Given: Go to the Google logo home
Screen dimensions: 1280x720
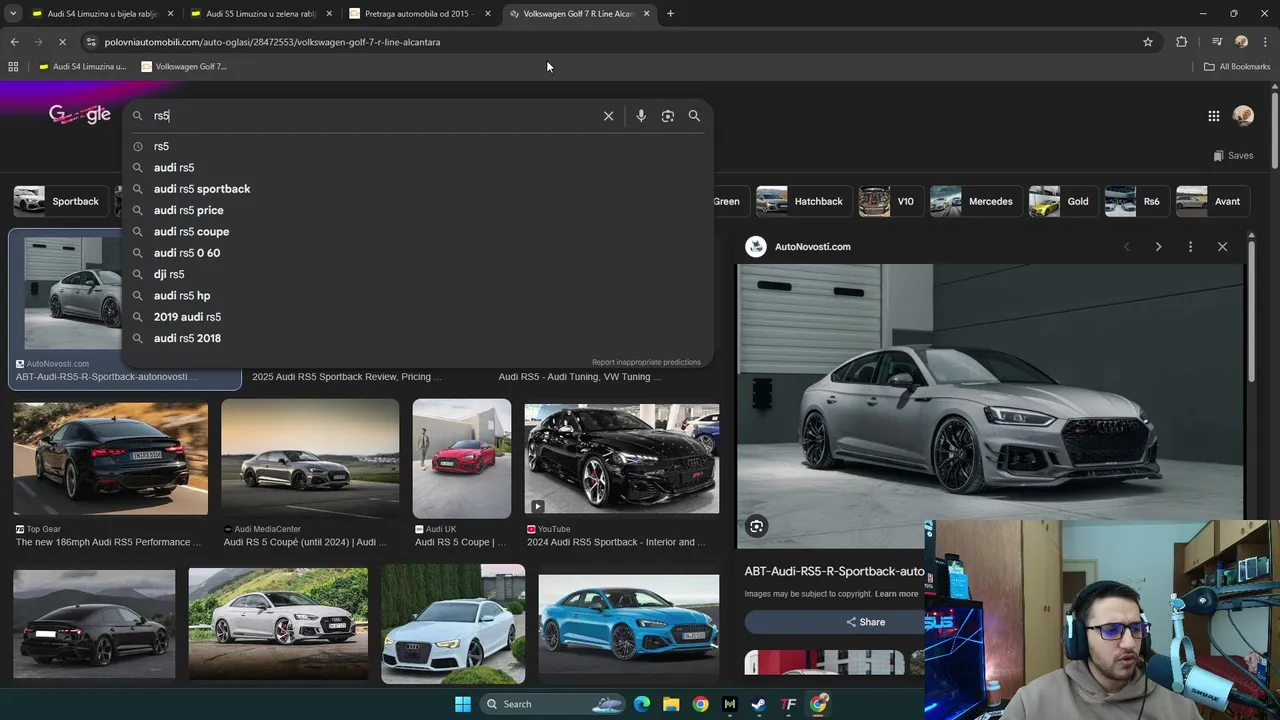Looking at the screenshot, I should coord(80,114).
